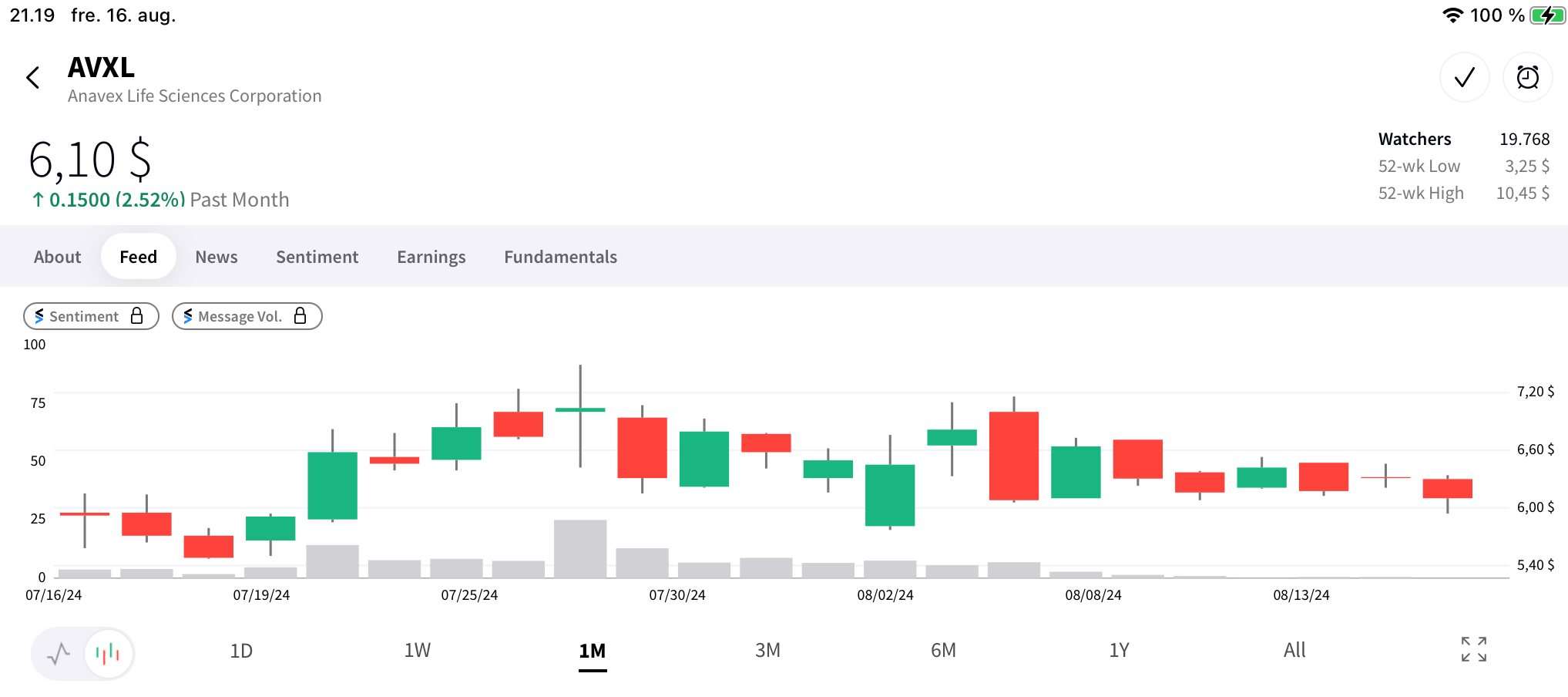This screenshot has height=697, width=1568.
Task: Tap the 08/13/24 date label
Action: click(x=1301, y=595)
